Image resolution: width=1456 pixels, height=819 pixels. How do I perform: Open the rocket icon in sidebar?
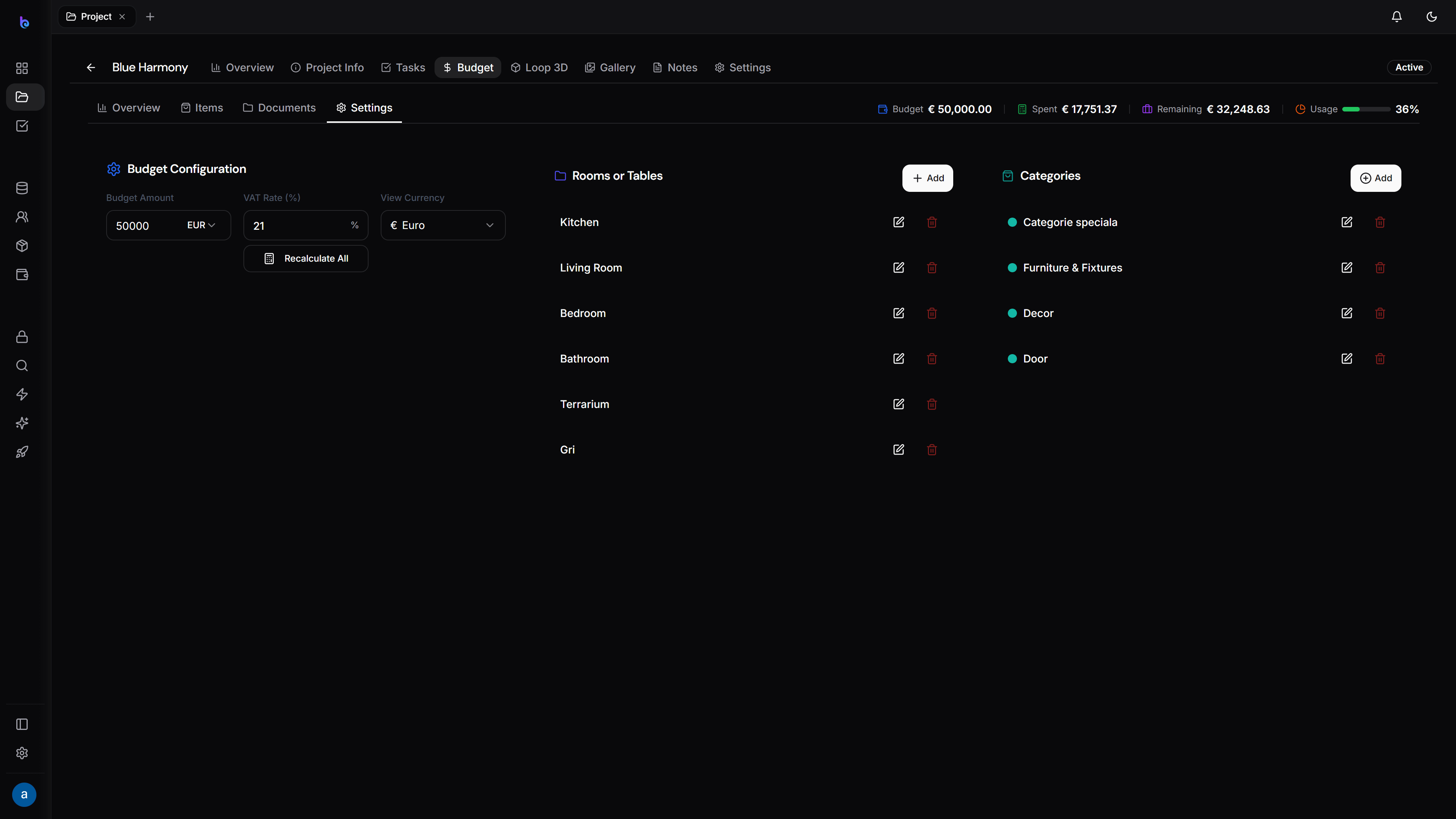22,452
